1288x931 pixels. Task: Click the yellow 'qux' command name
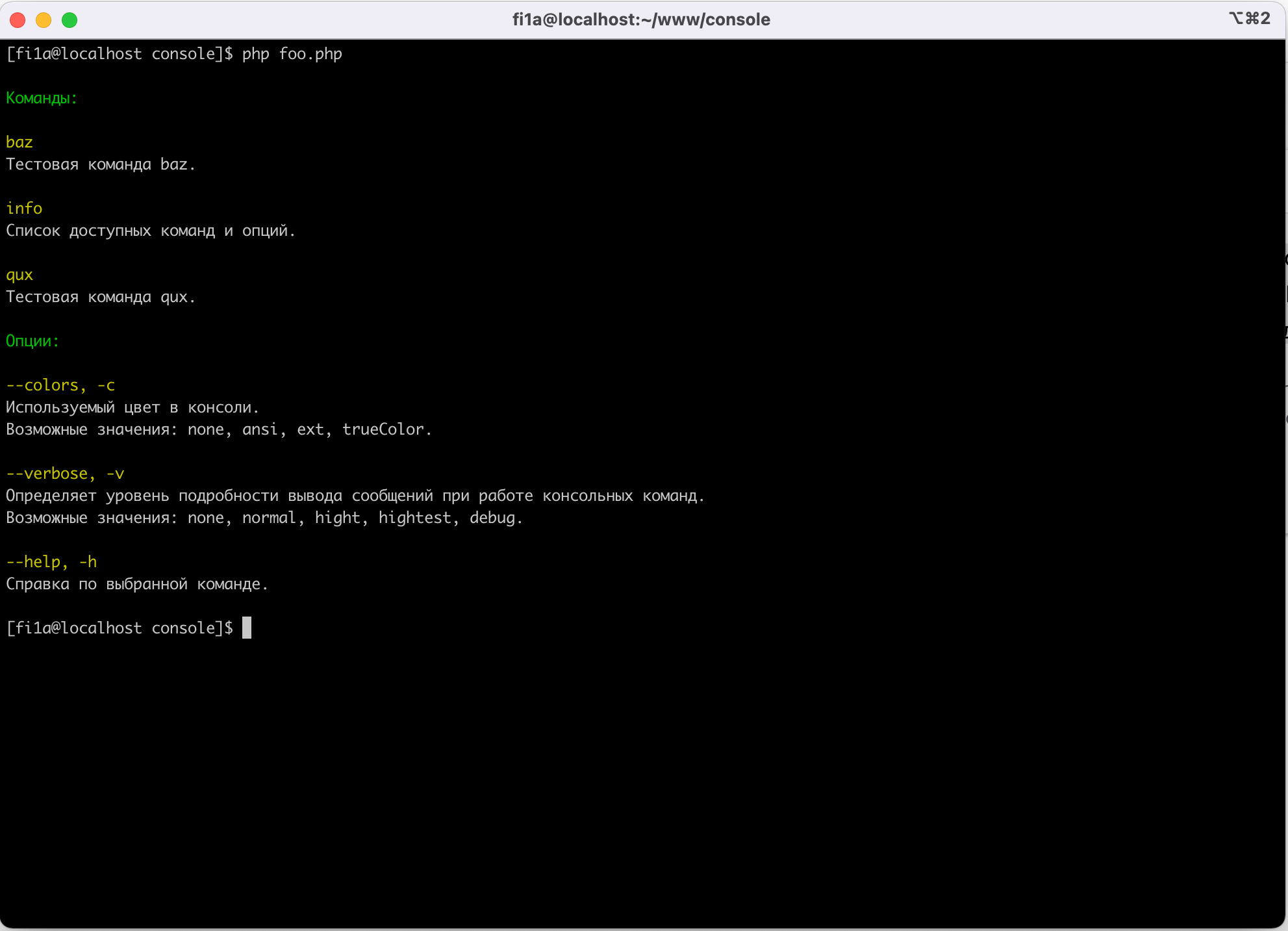pyautogui.click(x=19, y=275)
